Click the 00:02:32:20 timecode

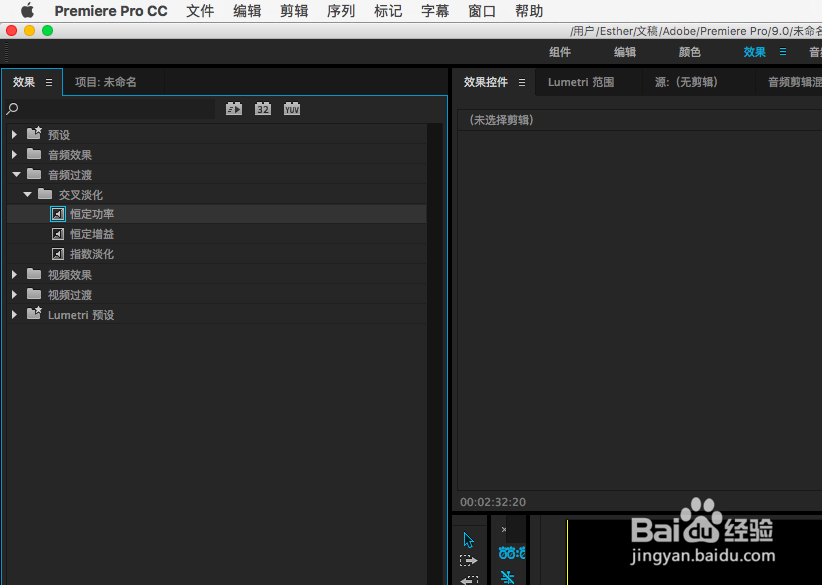pos(493,502)
